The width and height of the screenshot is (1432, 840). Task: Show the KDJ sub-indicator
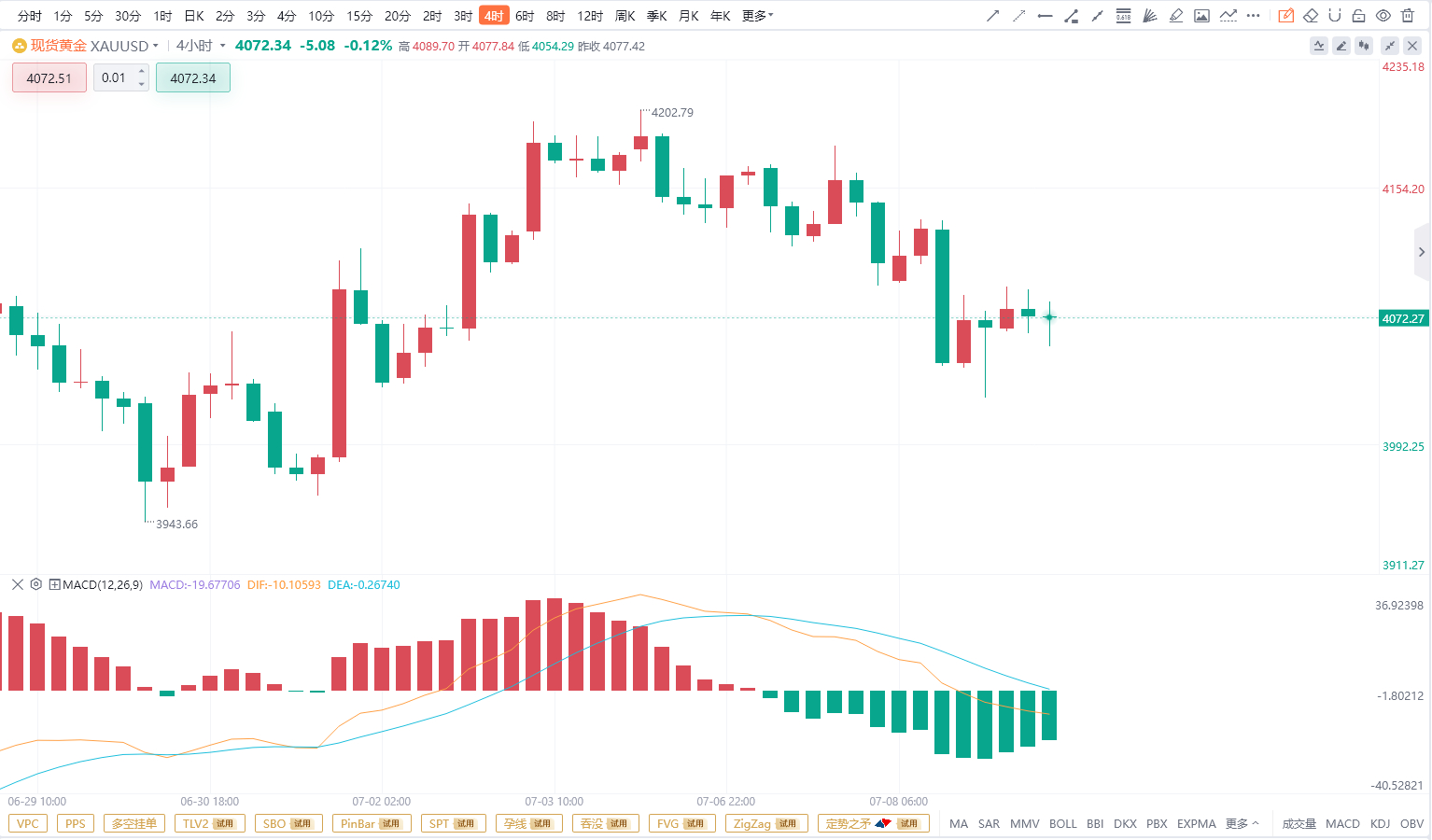(1381, 823)
